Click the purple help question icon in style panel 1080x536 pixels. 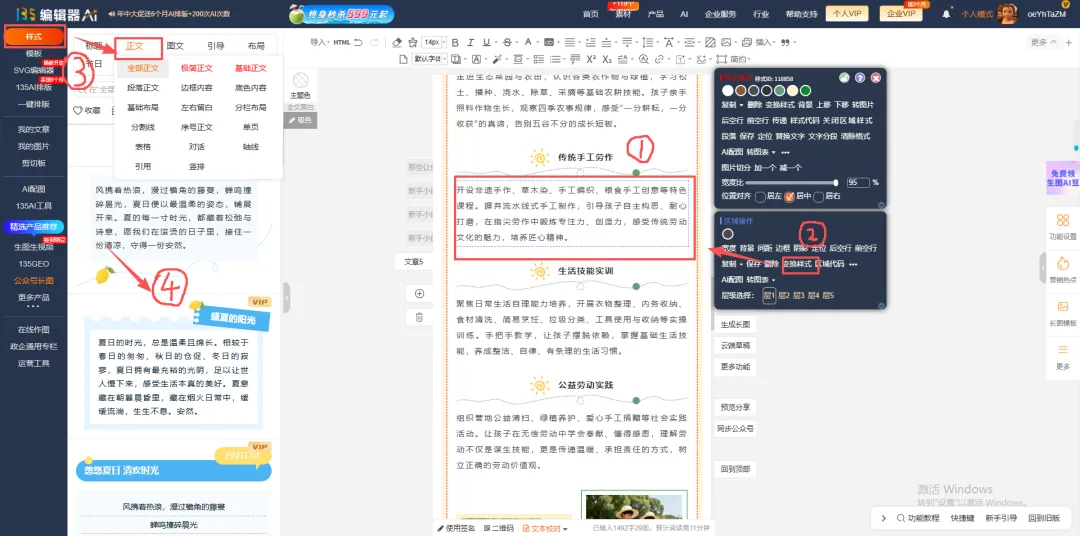click(860, 78)
